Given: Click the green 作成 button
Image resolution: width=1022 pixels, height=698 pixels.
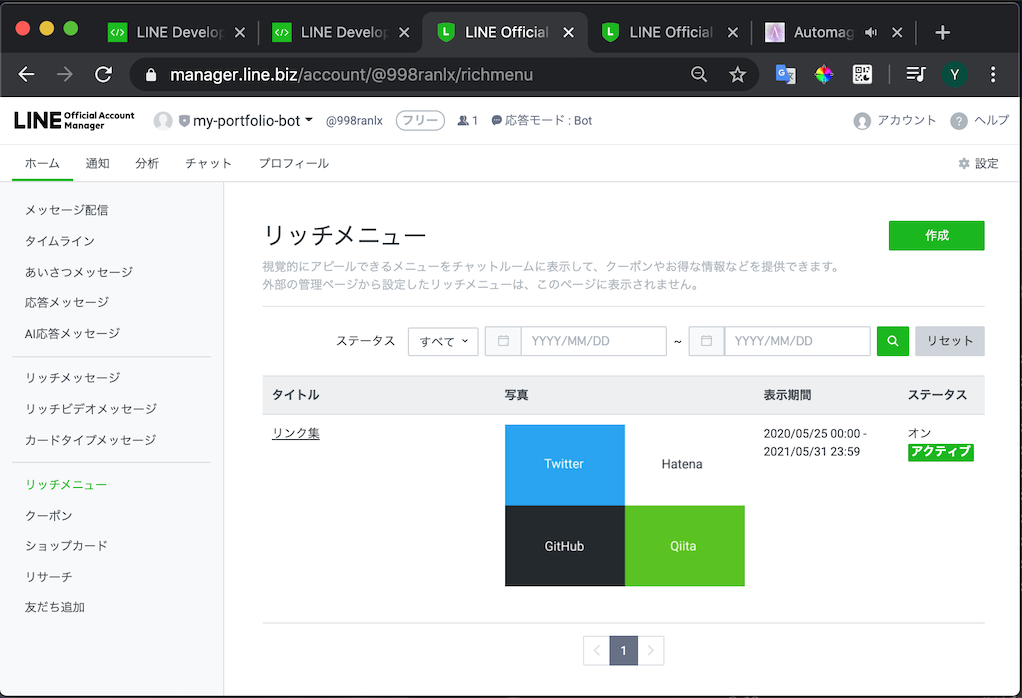Looking at the screenshot, I should tap(937, 235).
